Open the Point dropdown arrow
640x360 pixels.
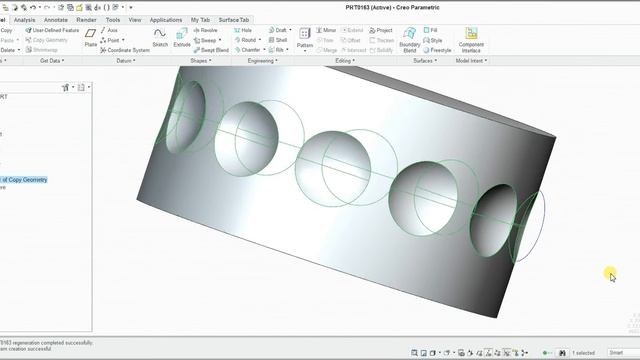click(123, 40)
